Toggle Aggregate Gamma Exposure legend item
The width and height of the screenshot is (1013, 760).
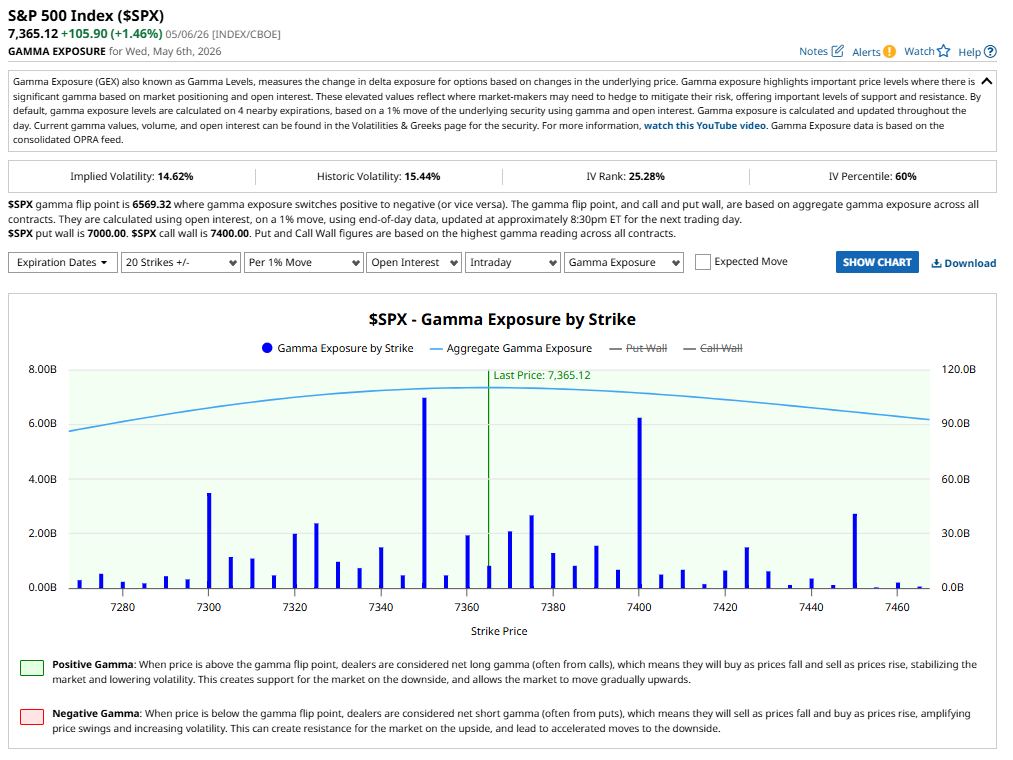point(510,348)
